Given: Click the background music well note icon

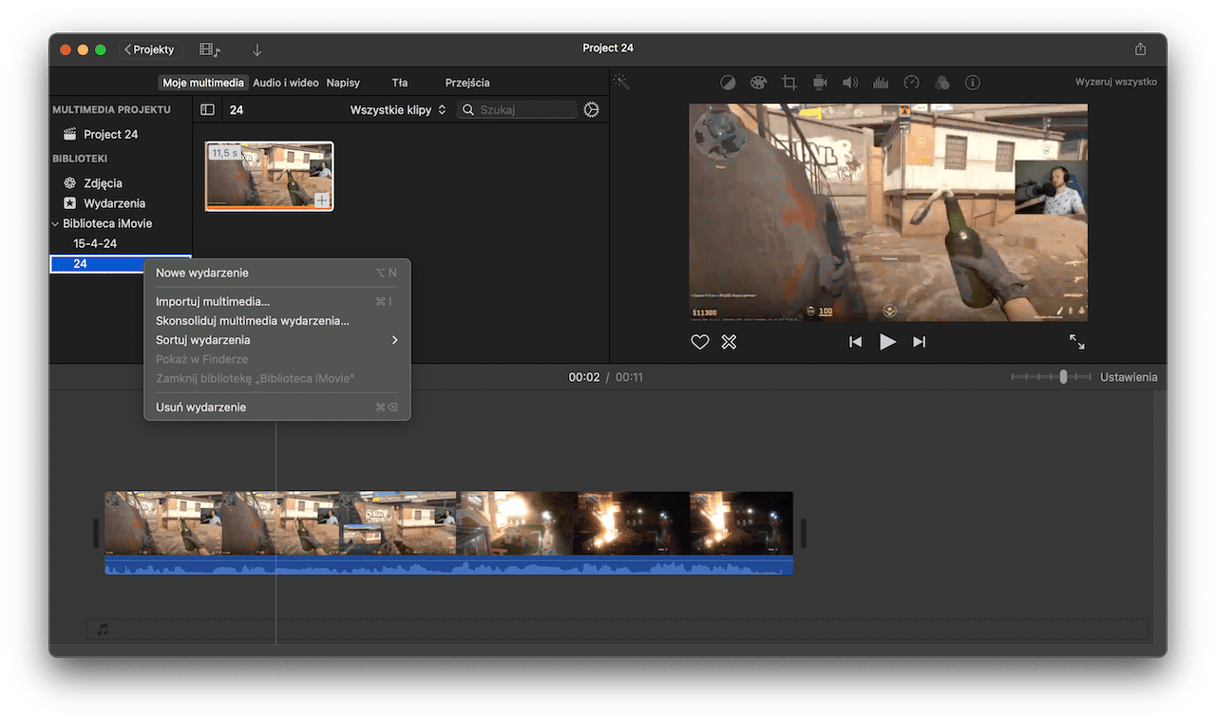Looking at the screenshot, I should tap(102, 630).
